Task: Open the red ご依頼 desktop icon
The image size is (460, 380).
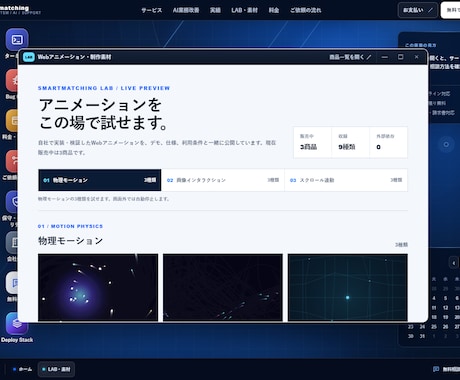Action: click(13, 161)
